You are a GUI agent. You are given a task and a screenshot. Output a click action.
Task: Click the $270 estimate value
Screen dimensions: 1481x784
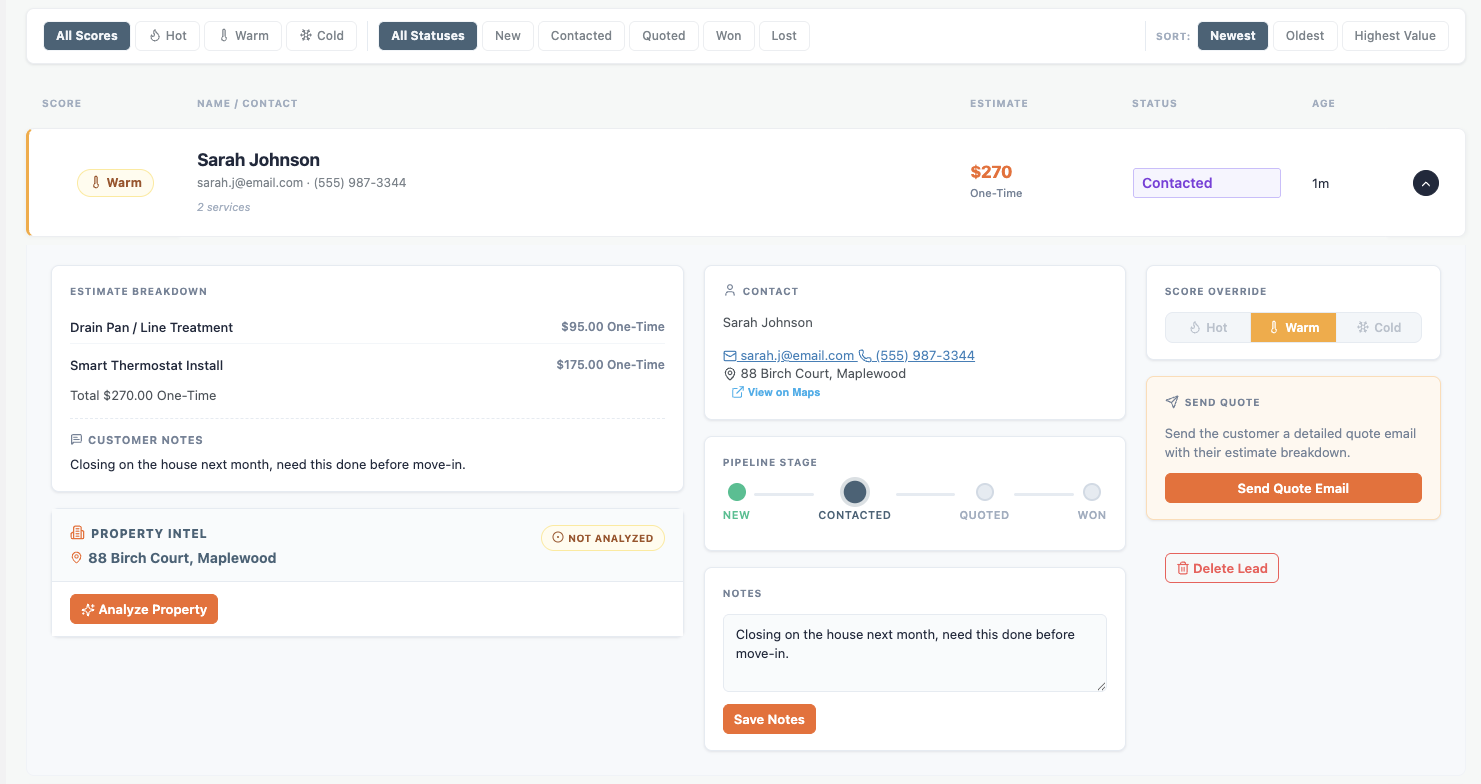[991, 172]
